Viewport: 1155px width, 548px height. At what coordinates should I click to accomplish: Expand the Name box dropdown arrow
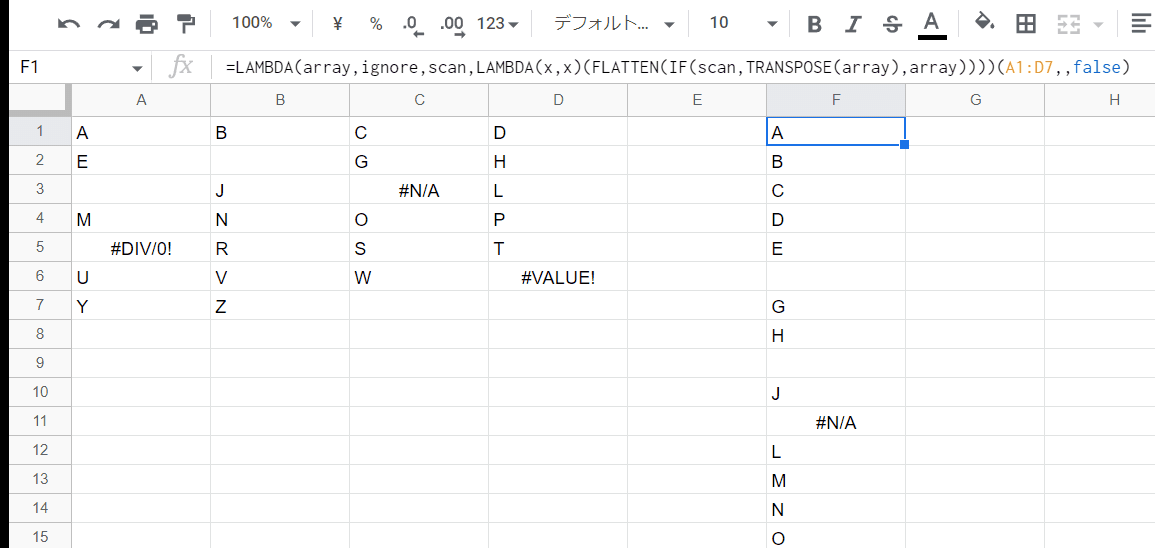[x=137, y=68]
